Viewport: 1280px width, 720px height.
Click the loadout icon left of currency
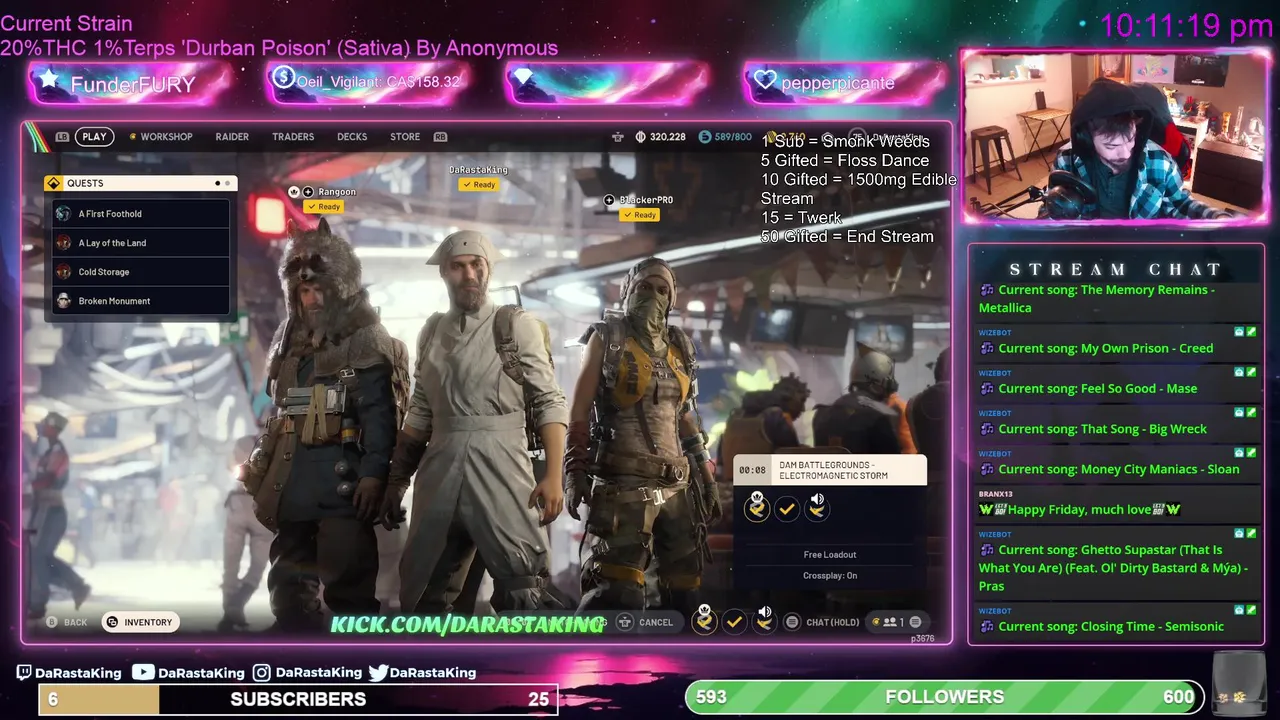pyautogui.click(x=618, y=137)
